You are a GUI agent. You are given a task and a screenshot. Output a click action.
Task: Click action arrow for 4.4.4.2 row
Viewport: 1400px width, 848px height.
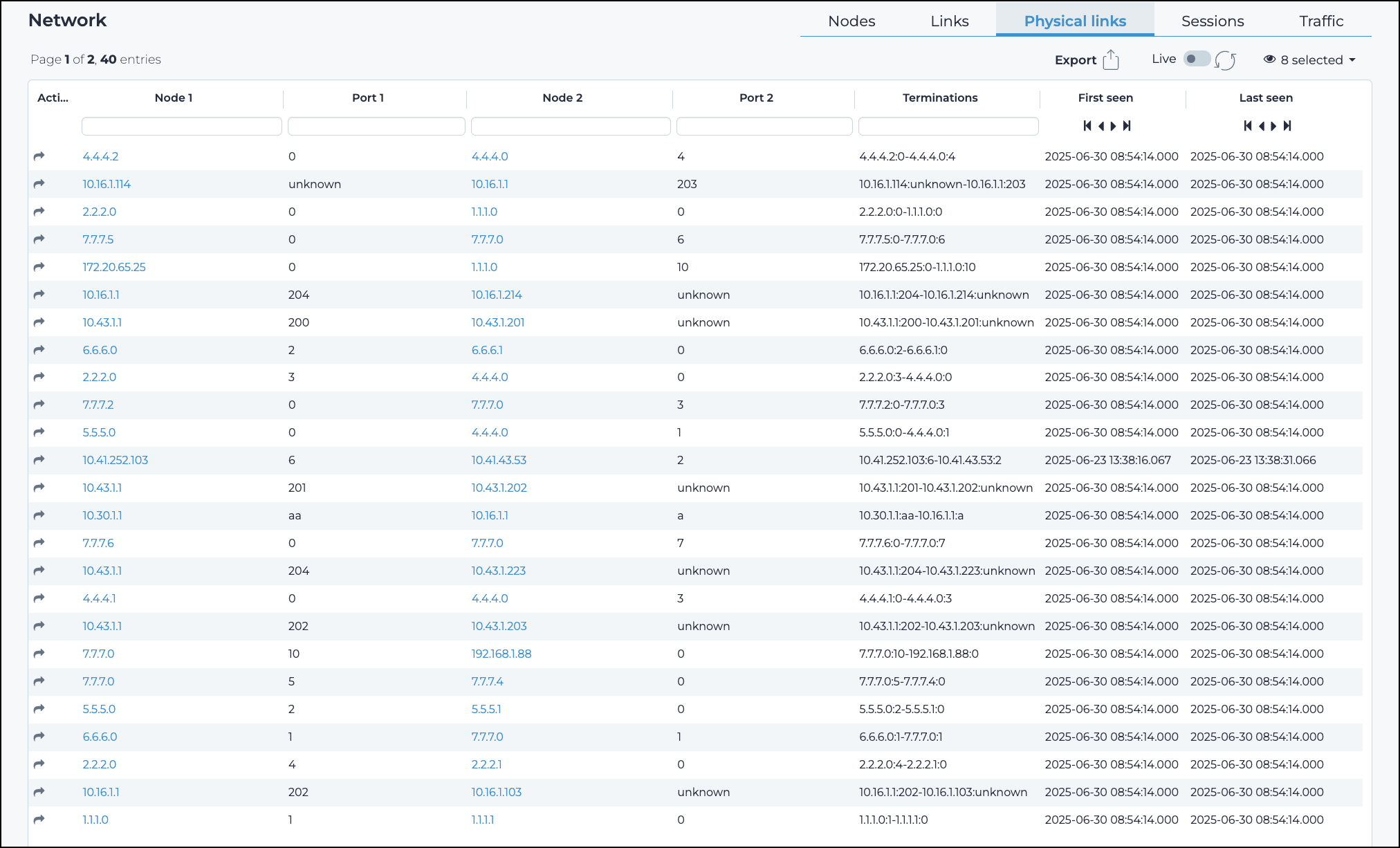pos(39,156)
